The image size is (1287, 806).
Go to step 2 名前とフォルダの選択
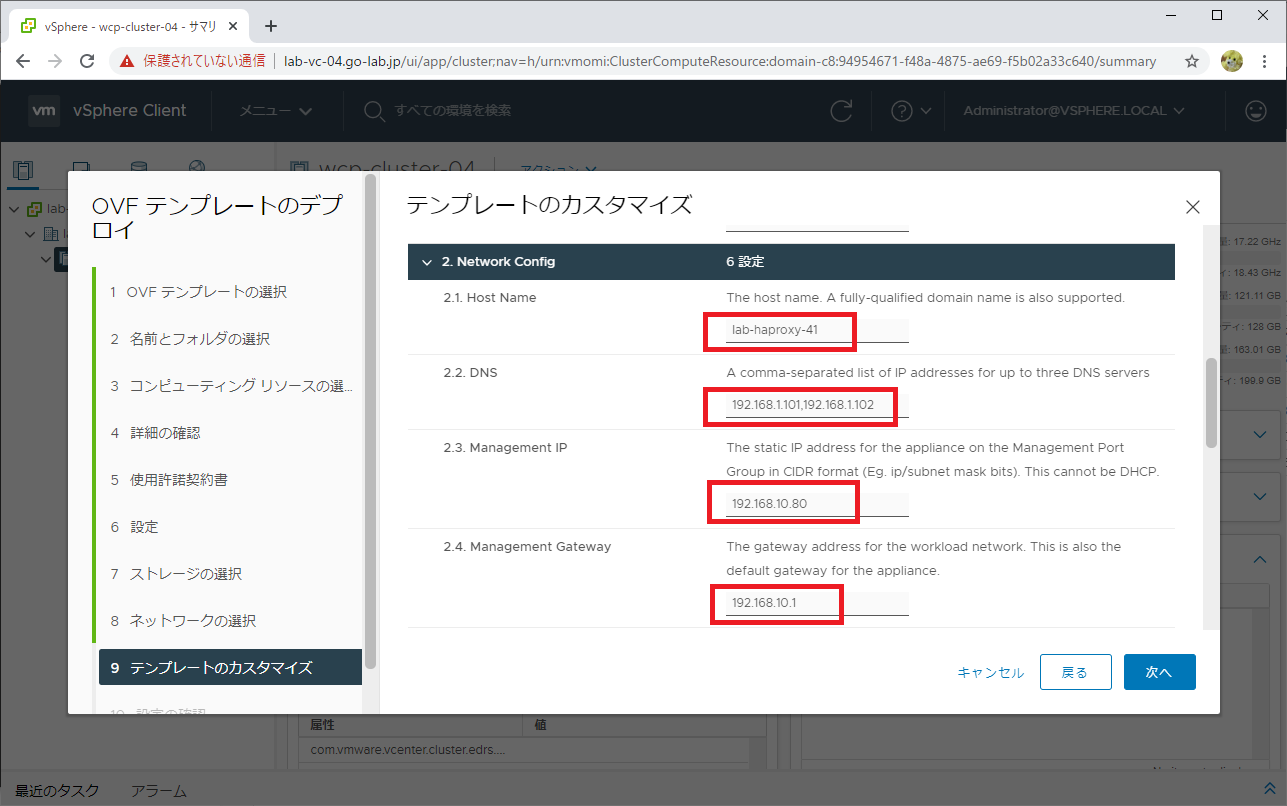[190, 339]
